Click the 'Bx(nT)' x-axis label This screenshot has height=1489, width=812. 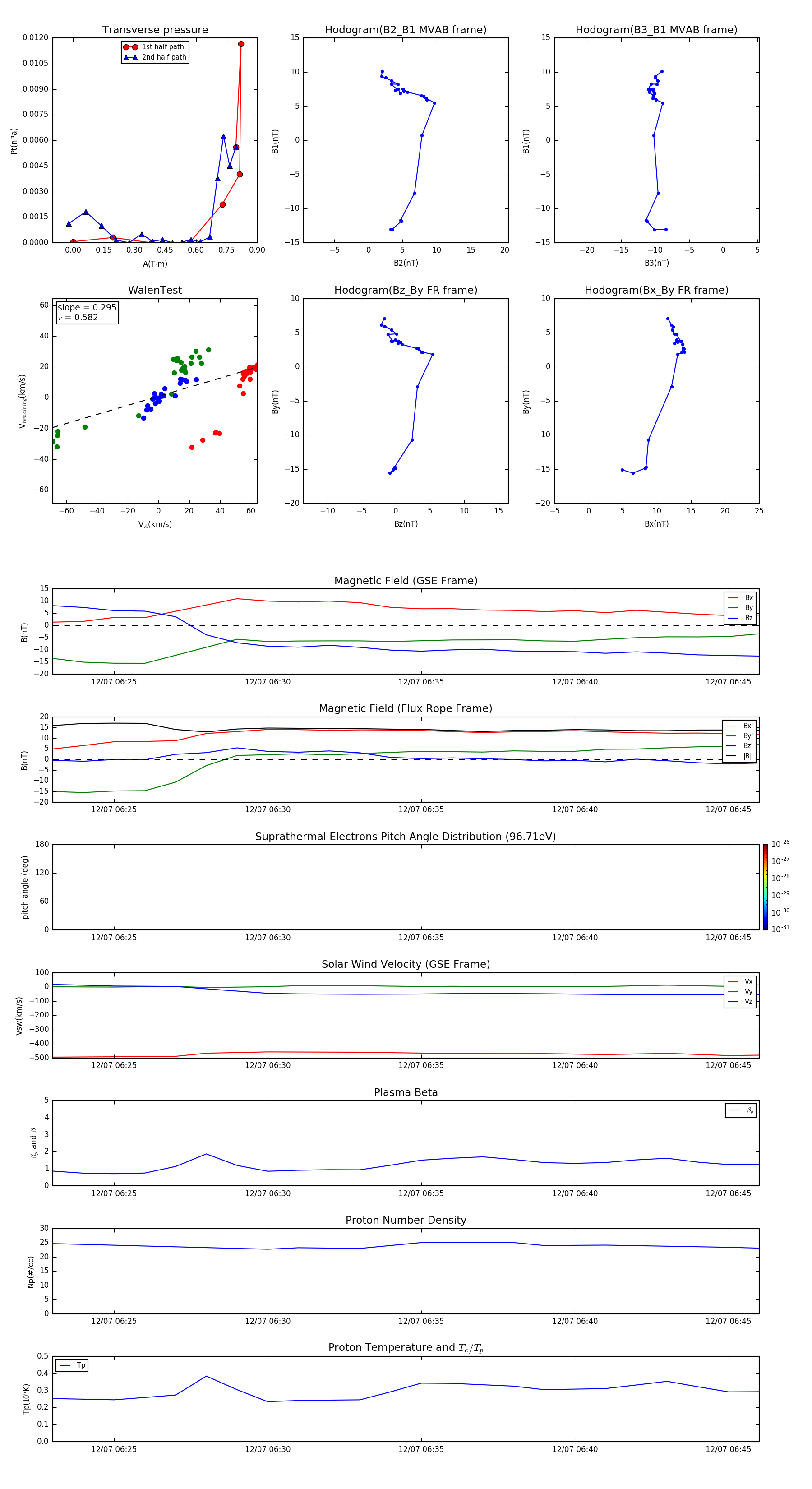click(x=656, y=524)
